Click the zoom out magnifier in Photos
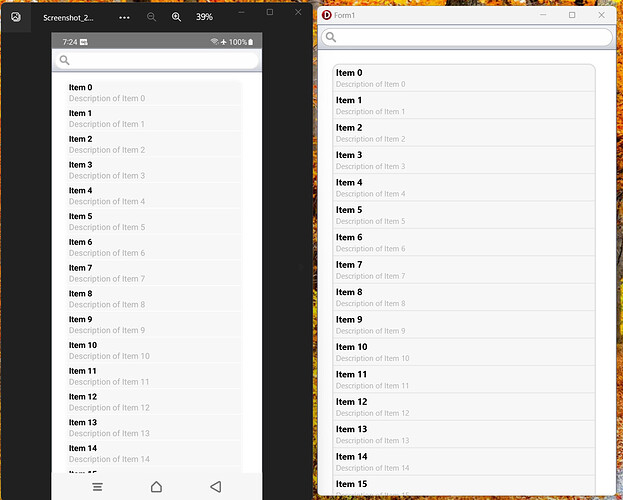This screenshot has height=500, width=623. tap(151, 17)
